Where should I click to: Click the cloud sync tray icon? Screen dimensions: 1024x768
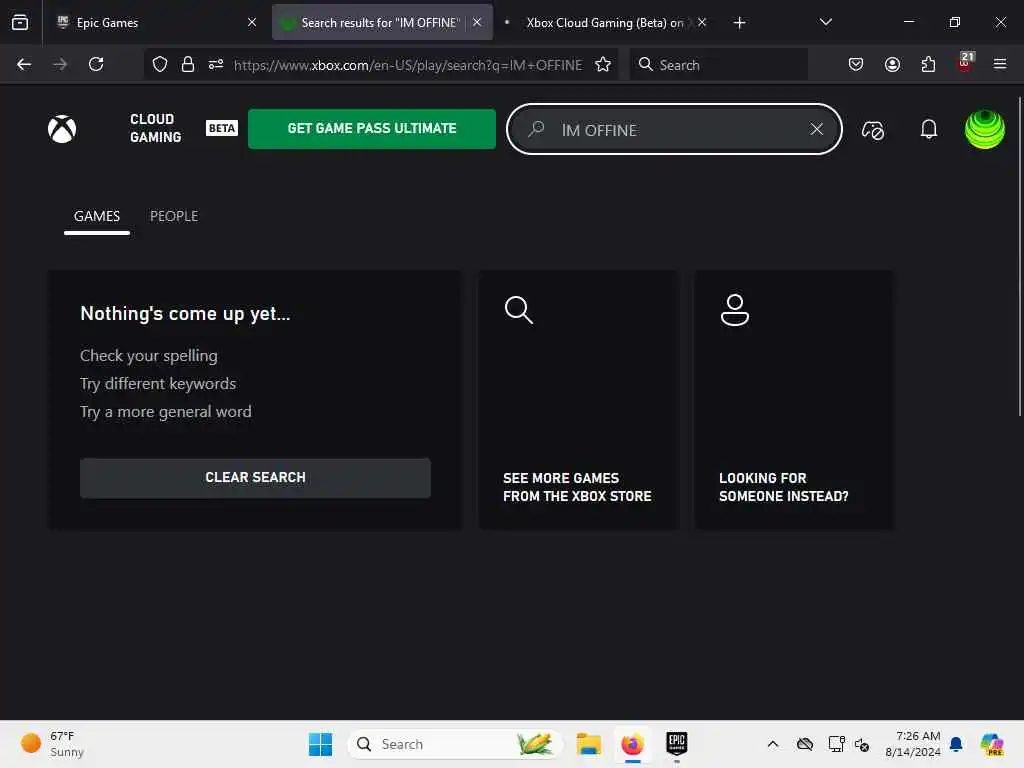click(805, 744)
